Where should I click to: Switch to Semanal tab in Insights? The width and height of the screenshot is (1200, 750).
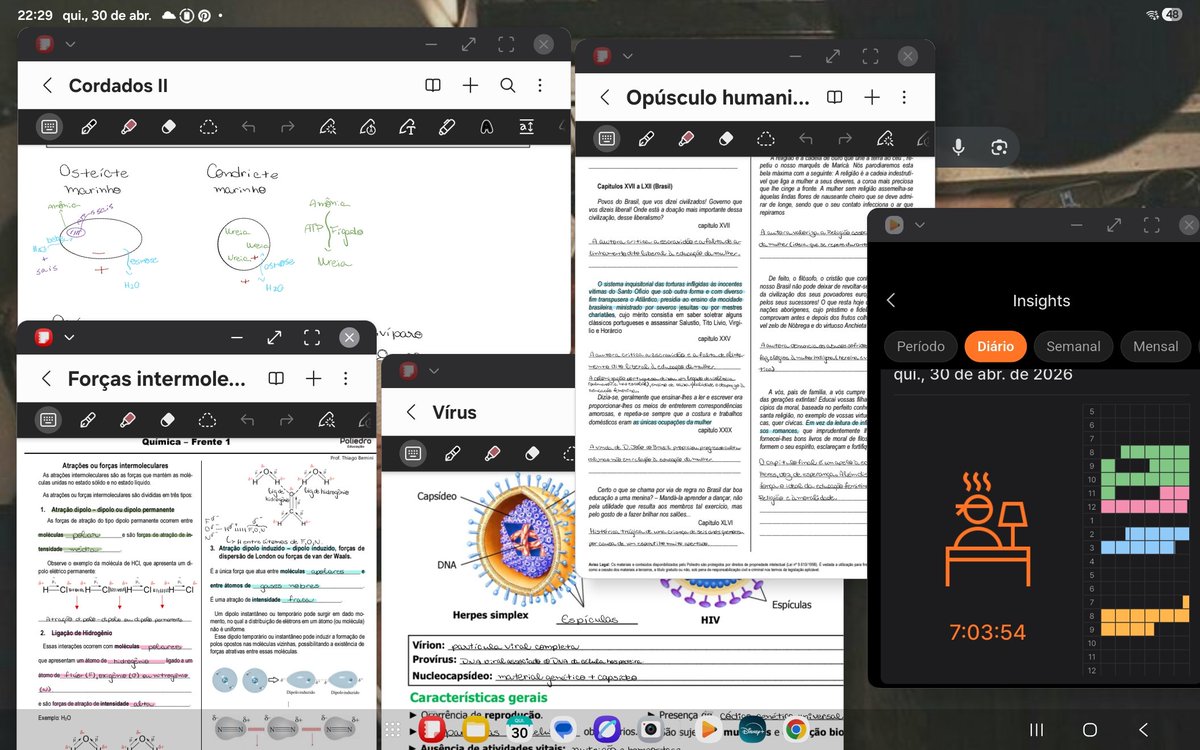[1073, 347]
